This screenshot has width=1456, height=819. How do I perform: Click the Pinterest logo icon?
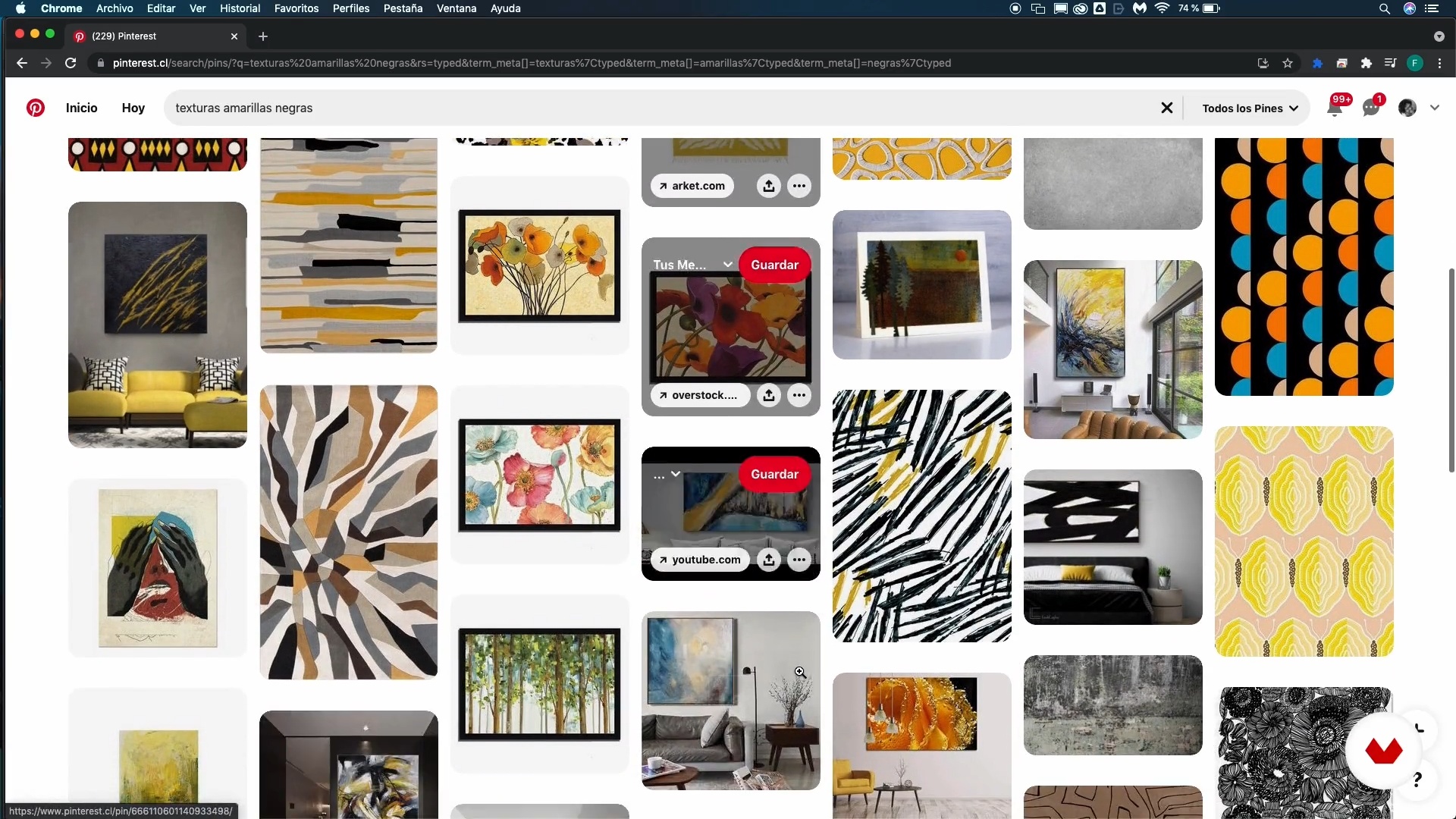tap(35, 108)
